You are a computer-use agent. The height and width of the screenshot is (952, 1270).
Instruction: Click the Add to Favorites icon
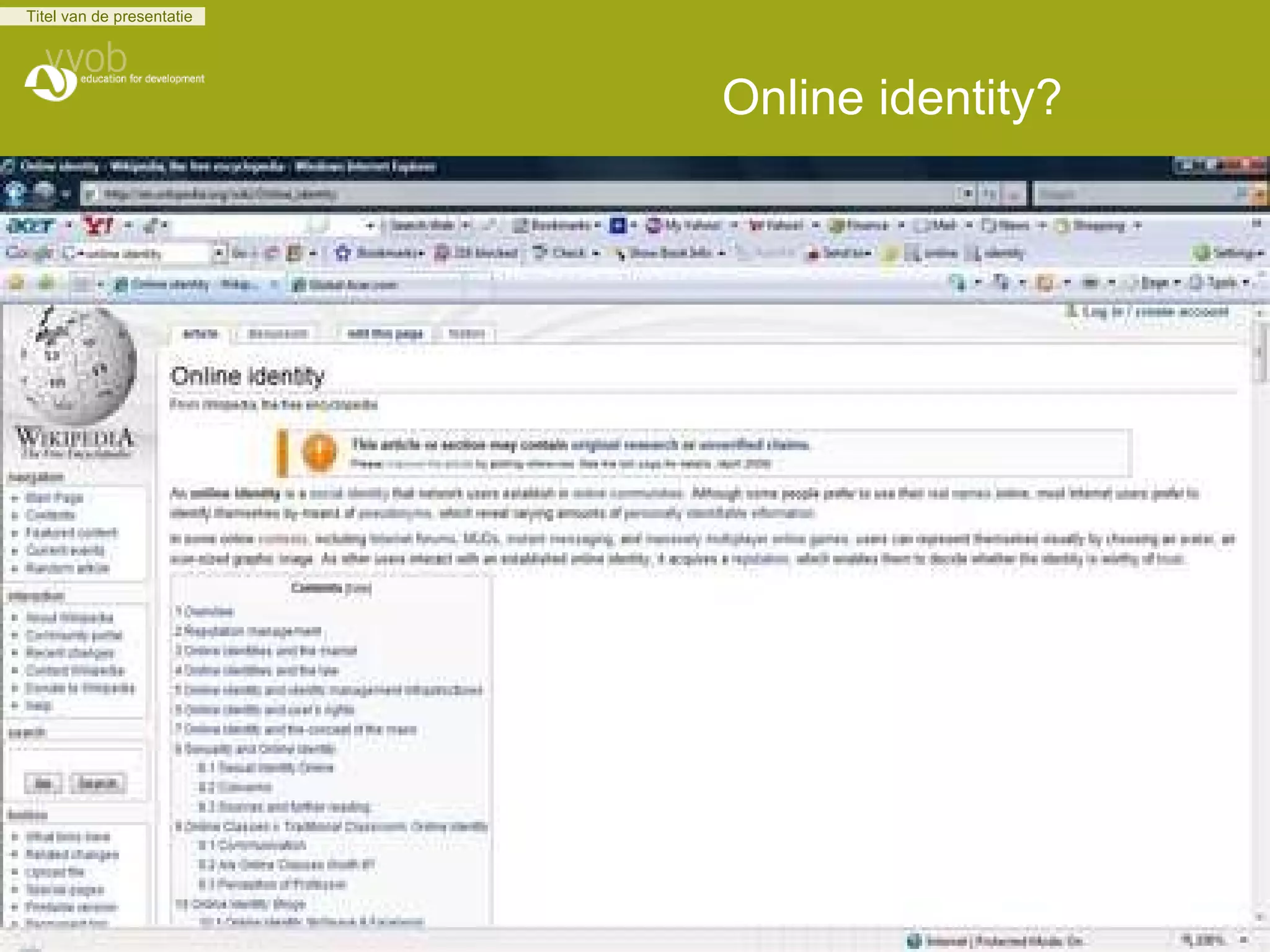(47, 284)
